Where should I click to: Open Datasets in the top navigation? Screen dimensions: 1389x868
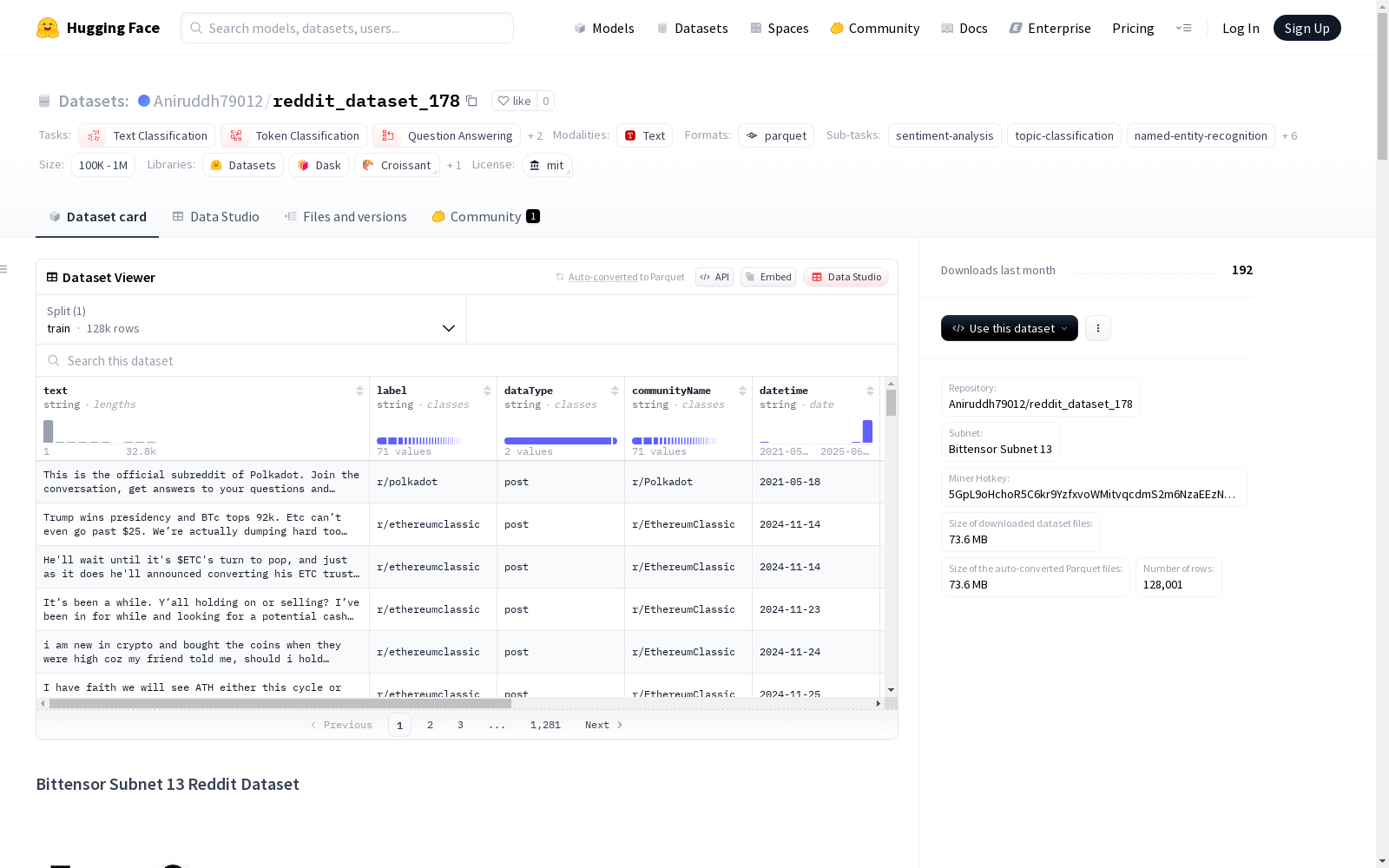pos(693,28)
